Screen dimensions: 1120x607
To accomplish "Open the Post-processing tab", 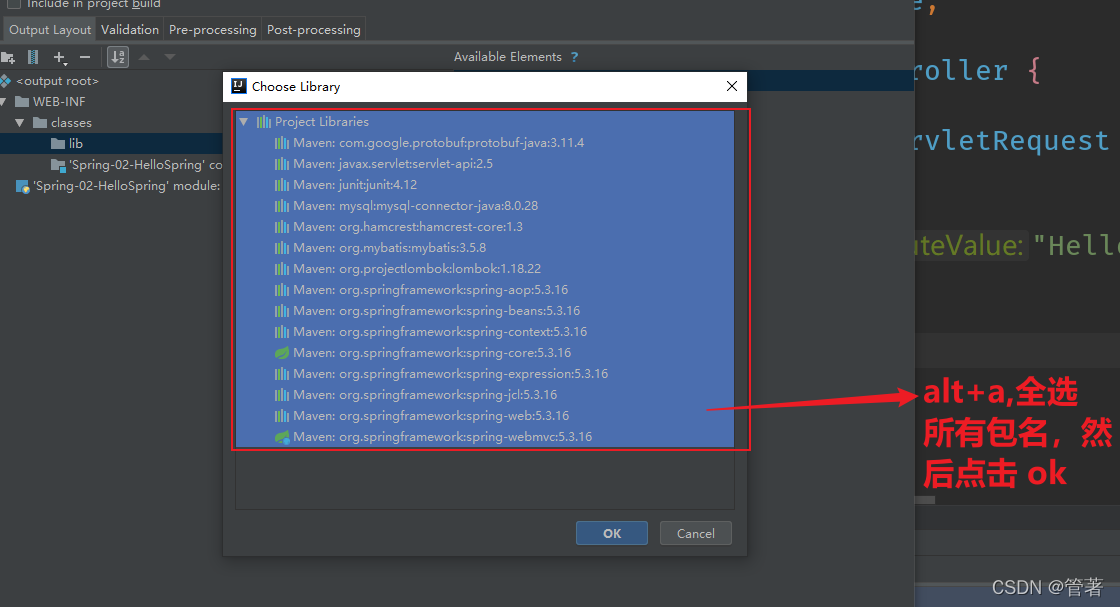I will click(314, 30).
